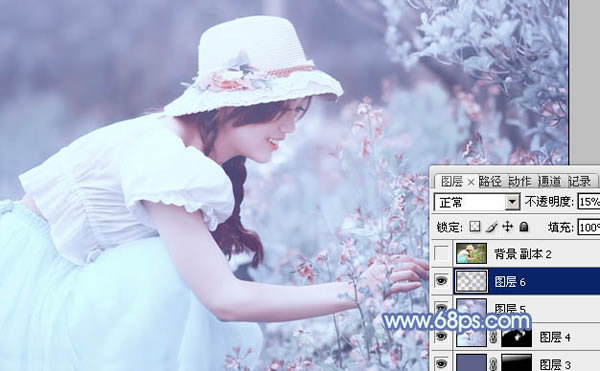Viewport: 600px width, 371px height.
Task: Click the mask link icon on 图层 4
Action: tap(494, 337)
